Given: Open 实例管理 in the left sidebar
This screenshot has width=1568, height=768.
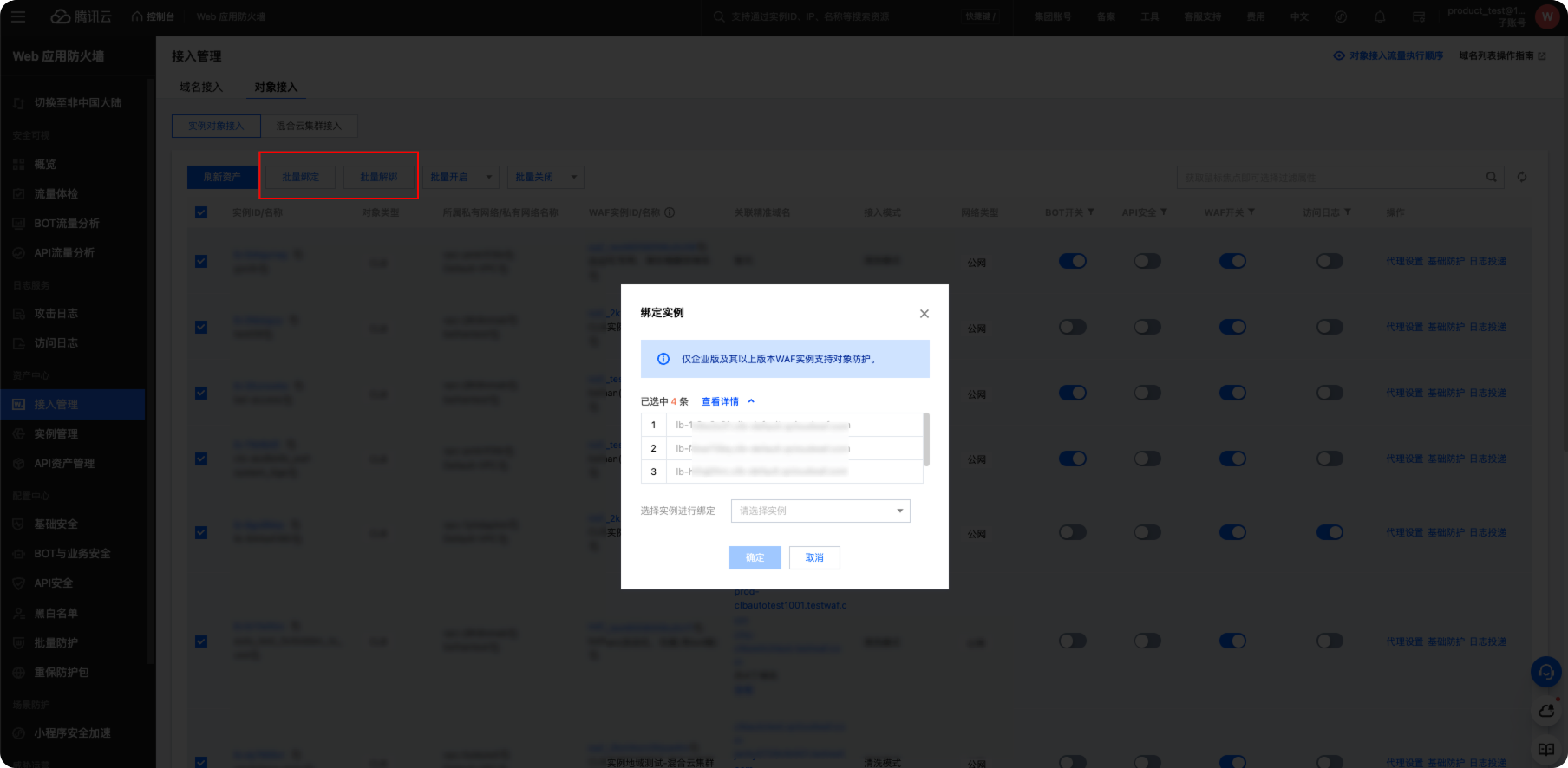Looking at the screenshot, I should click(56, 433).
